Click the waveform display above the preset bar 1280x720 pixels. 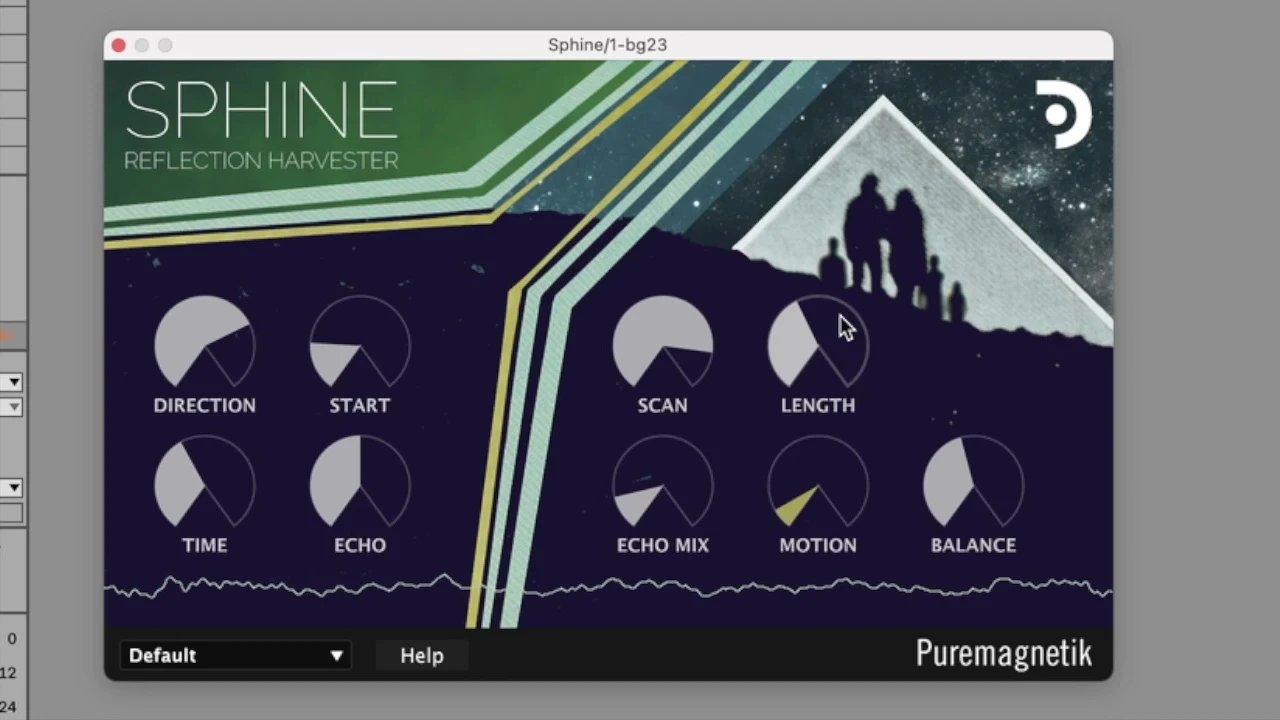click(608, 587)
